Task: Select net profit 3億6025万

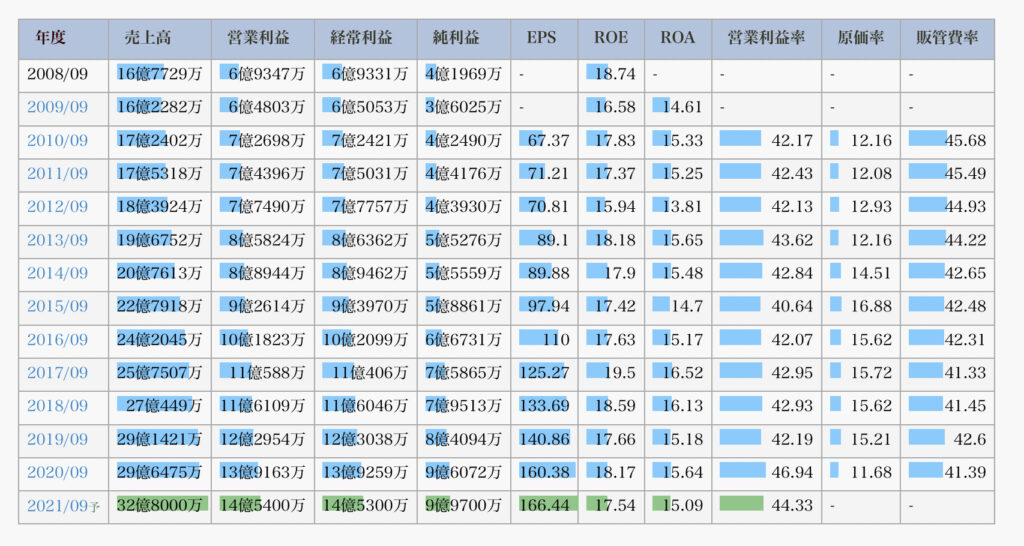Action: coord(464,107)
